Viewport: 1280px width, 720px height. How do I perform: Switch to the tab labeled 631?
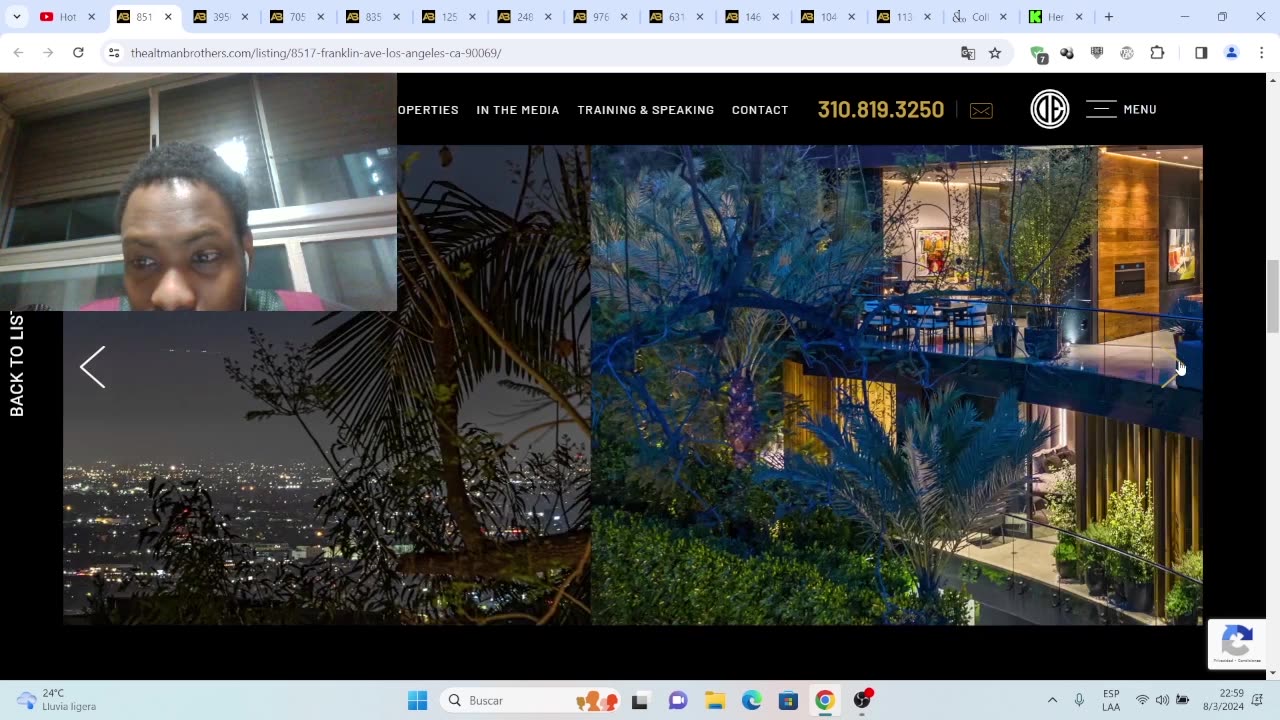pos(668,17)
